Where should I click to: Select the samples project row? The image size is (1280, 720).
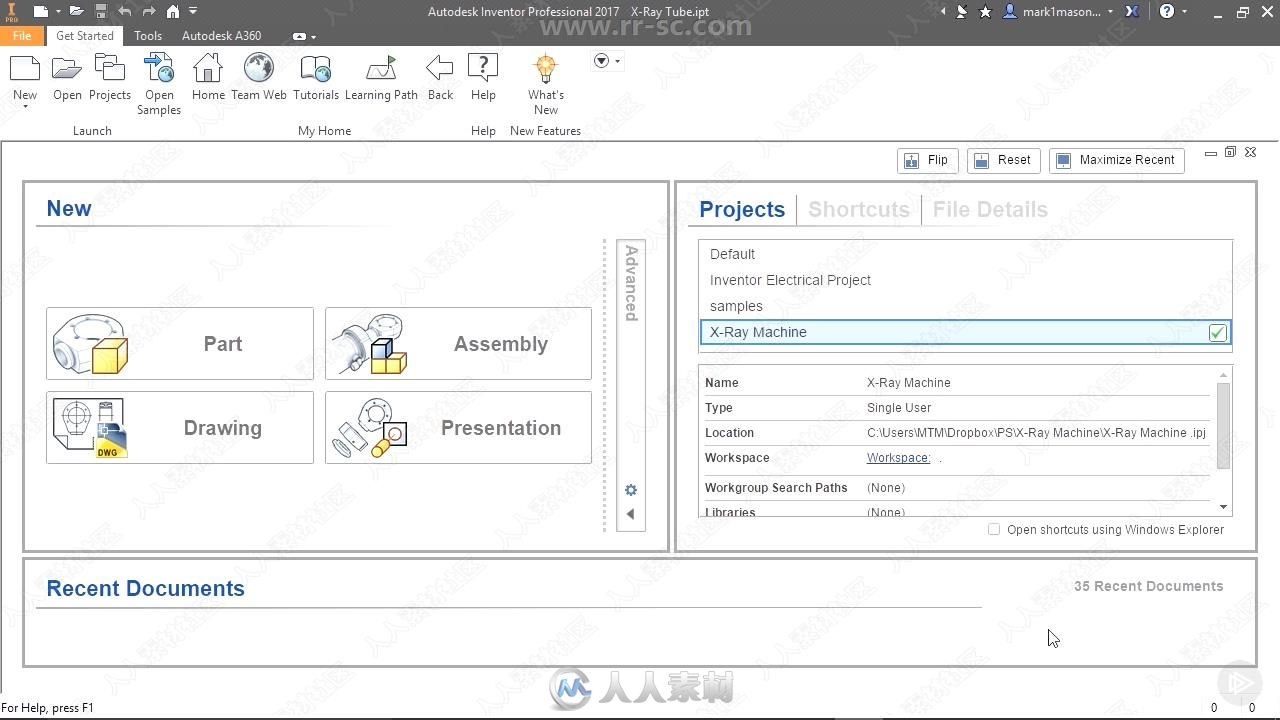click(965, 306)
